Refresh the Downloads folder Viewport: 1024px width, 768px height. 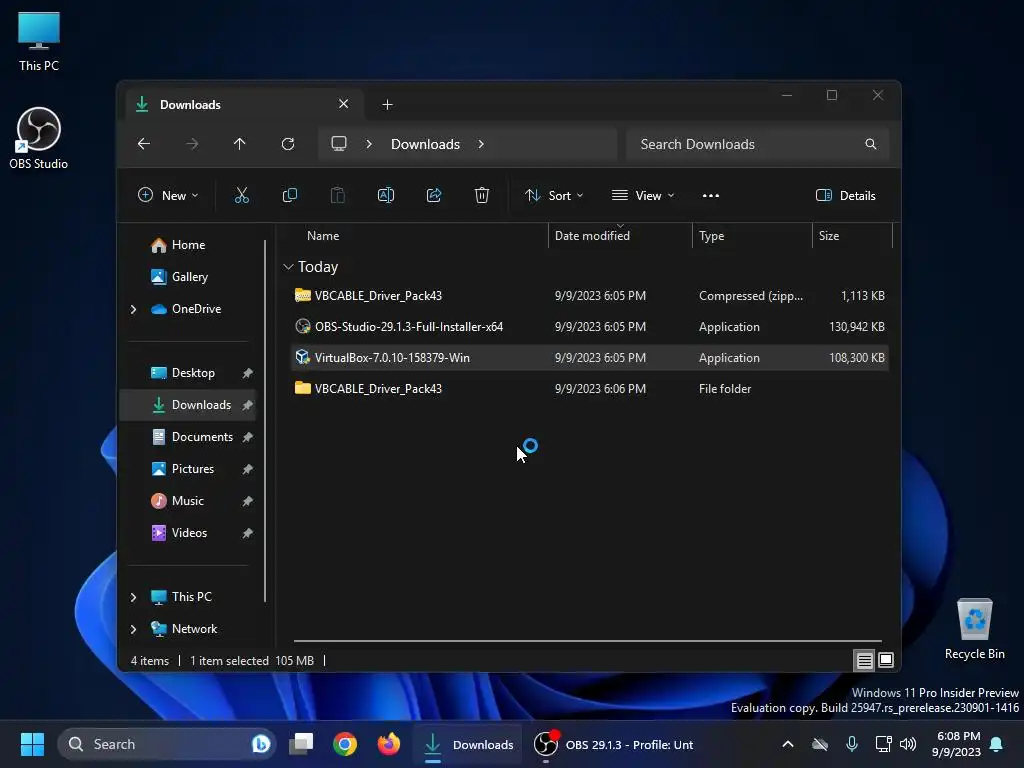click(x=288, y=144)
